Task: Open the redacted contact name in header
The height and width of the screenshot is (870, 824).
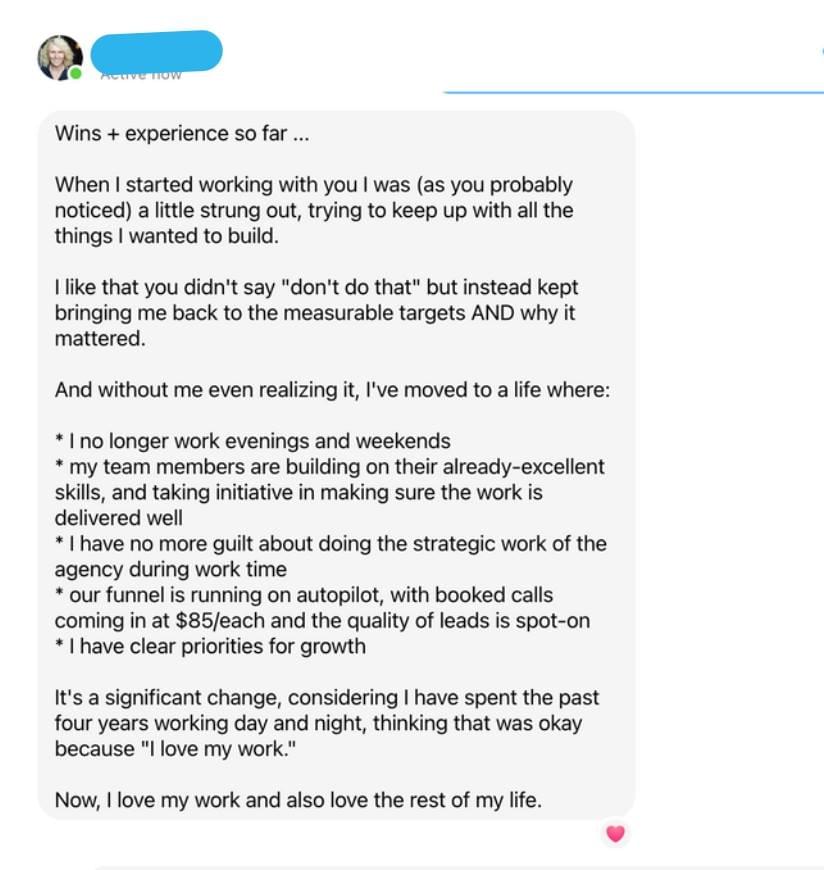Action: [156, 52]
